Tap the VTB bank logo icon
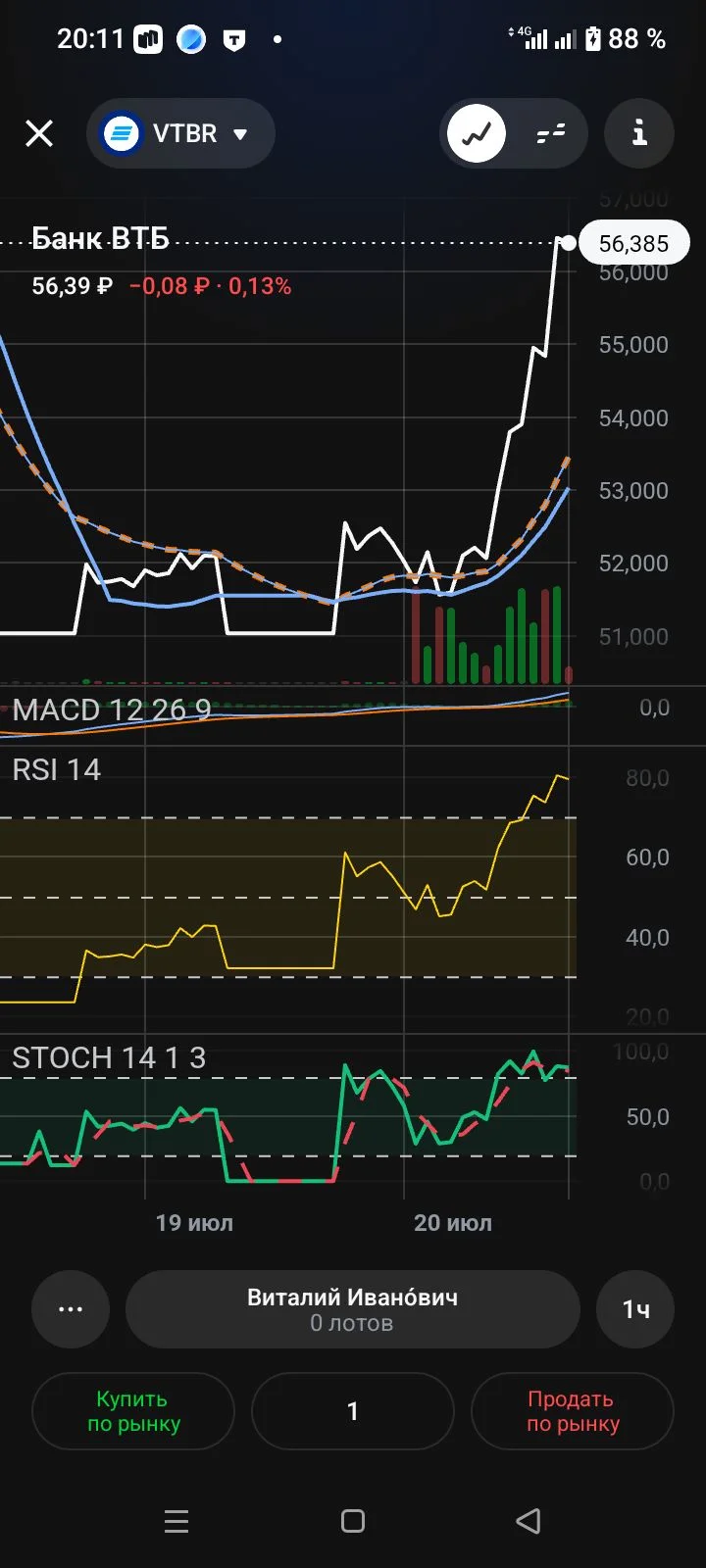This screenshot has height=1568, width=706. coord(123,133)
